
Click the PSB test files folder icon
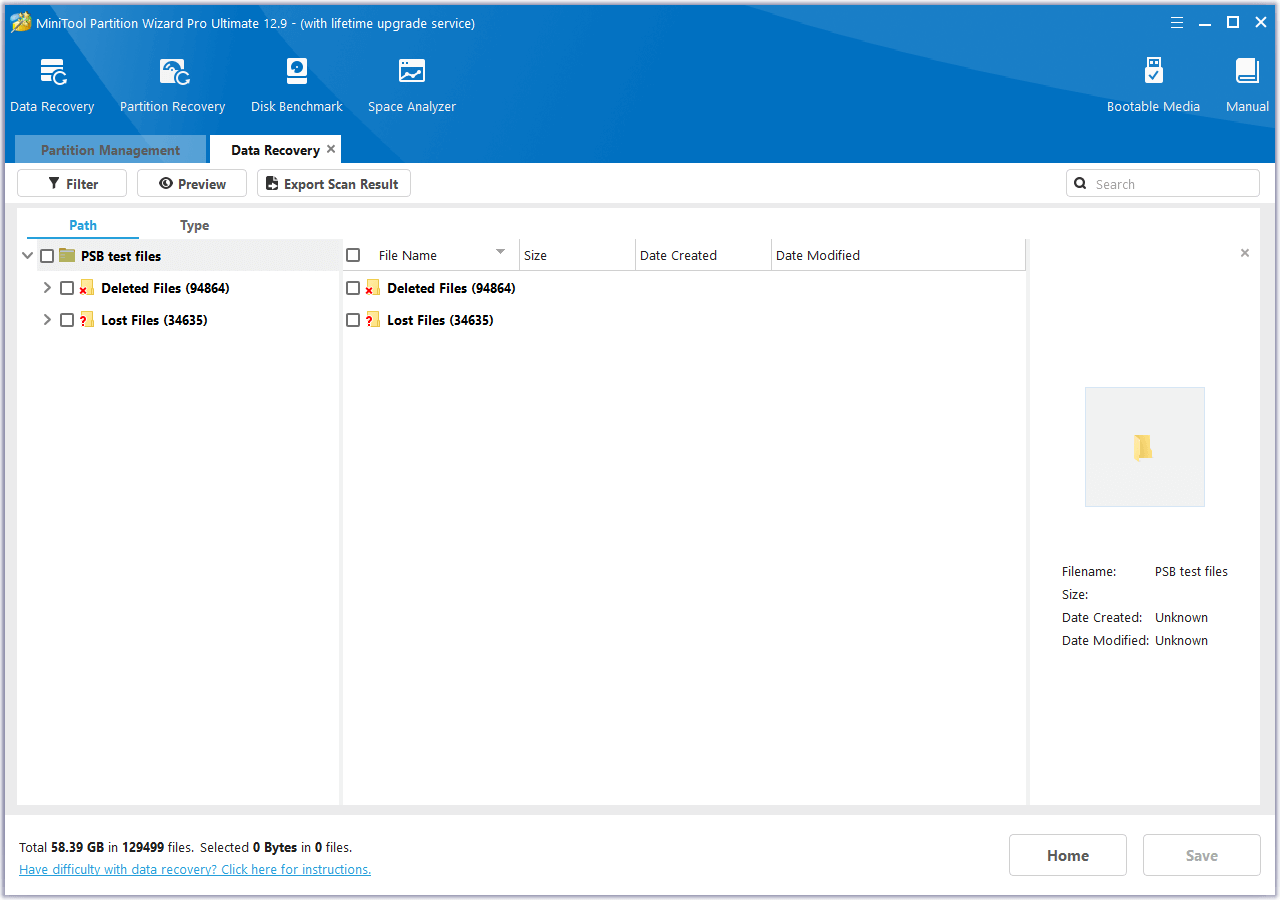(x=67, y=256)
